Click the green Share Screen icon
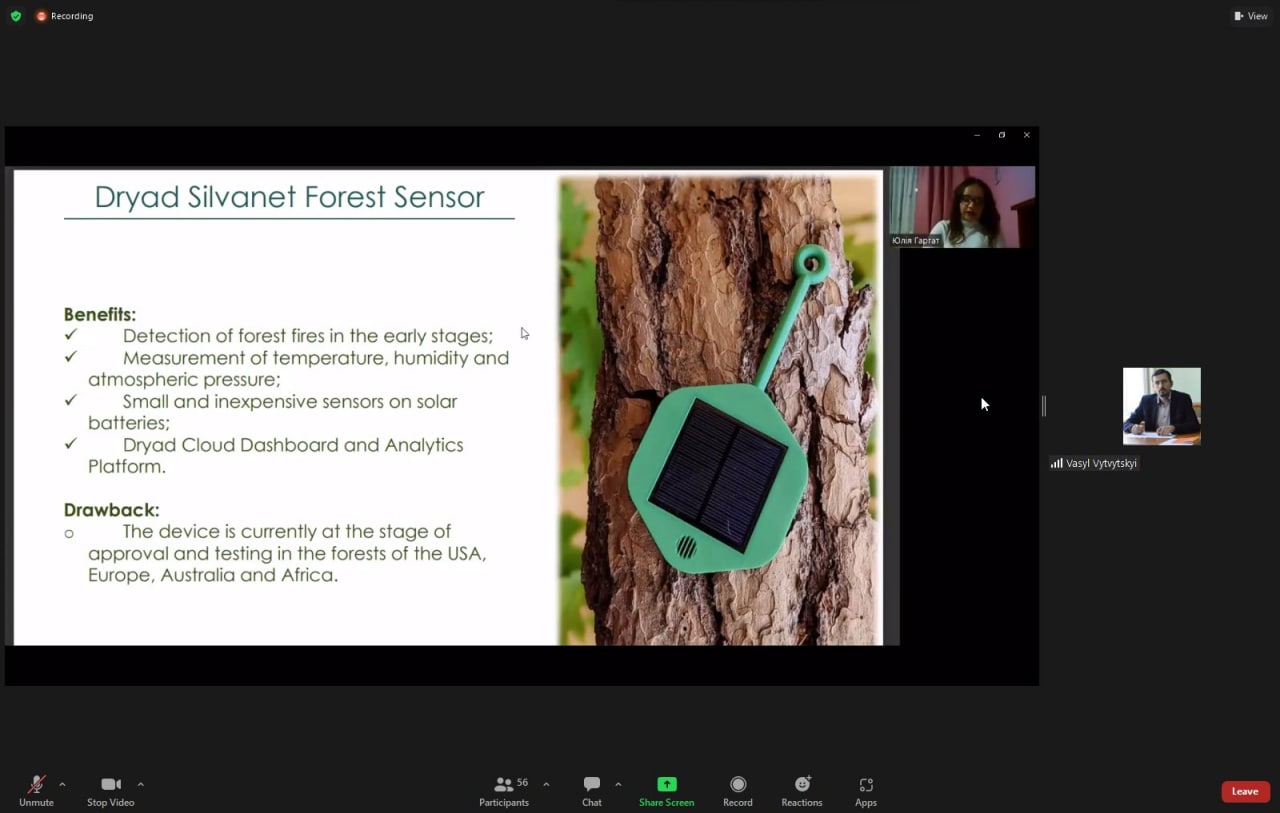The height and width of the screenshot is (813, 1280). pos(666,785)
